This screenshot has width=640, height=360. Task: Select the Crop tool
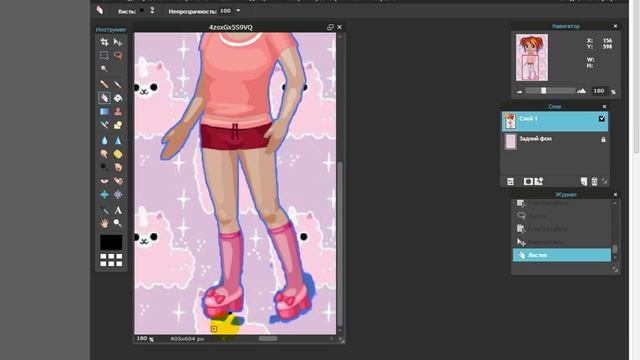(x=104, y=42)
